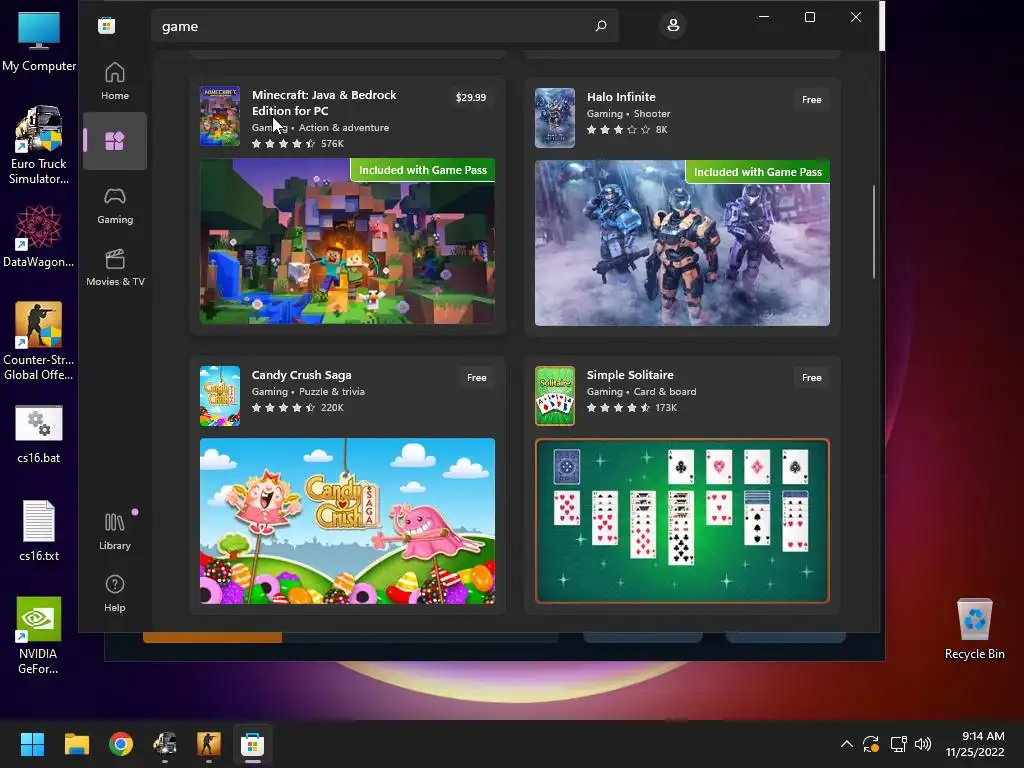1024x768 pixels.
Task: Click the sync update tray icon
Action: pyautogui.click(x=871, y=744)
